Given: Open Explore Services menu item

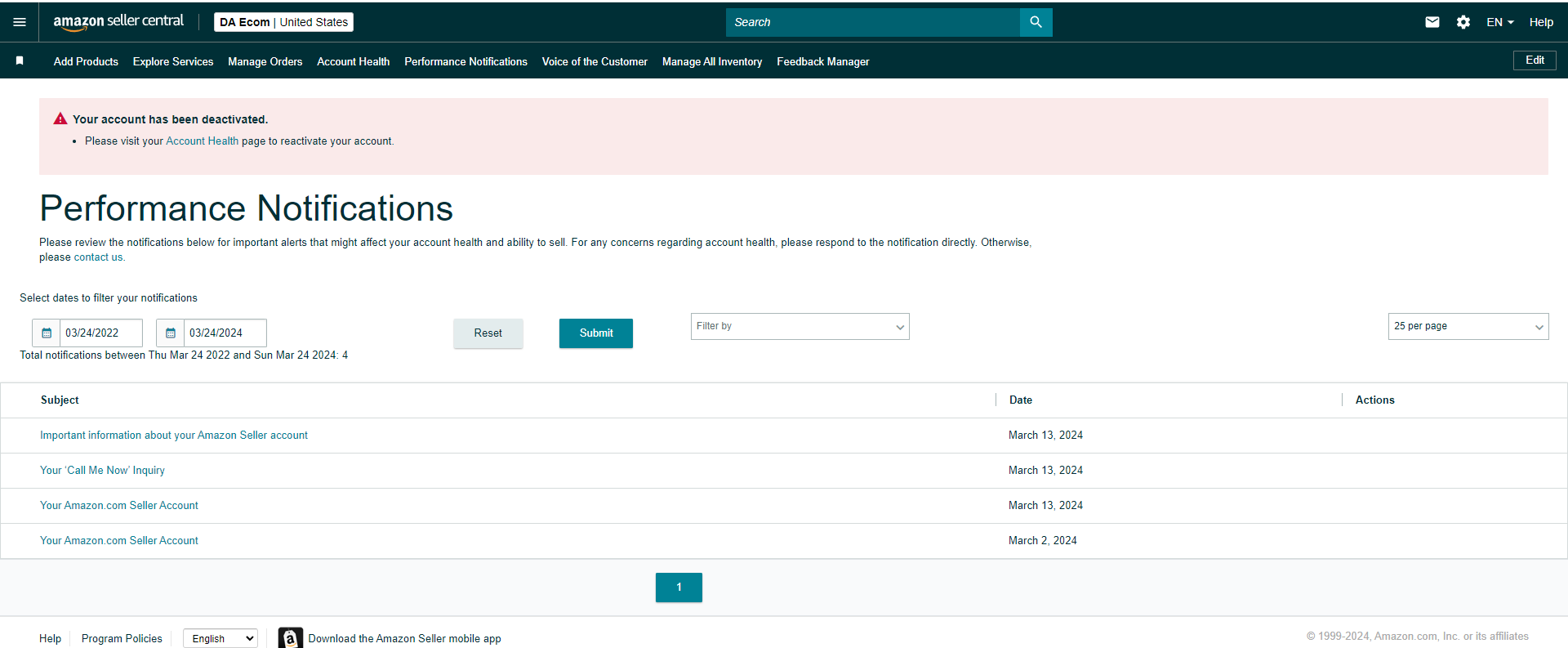Looking at the screenshot, I should pyautogui.click(x=173, y=61).
